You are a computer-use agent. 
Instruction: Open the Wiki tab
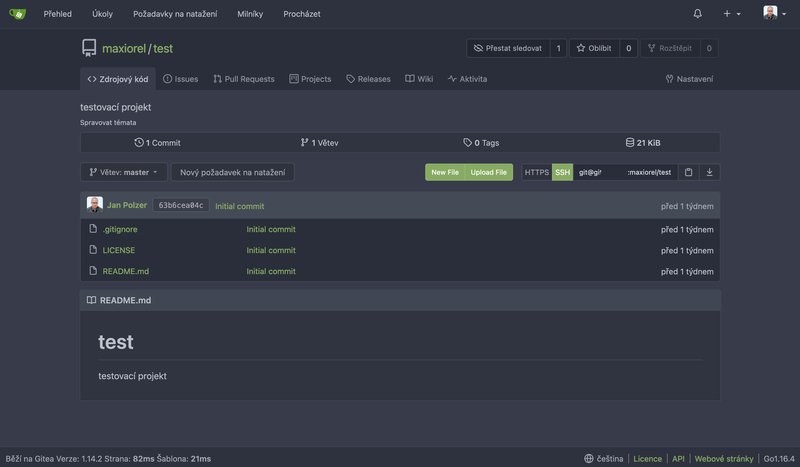click(x=419, y=79)
